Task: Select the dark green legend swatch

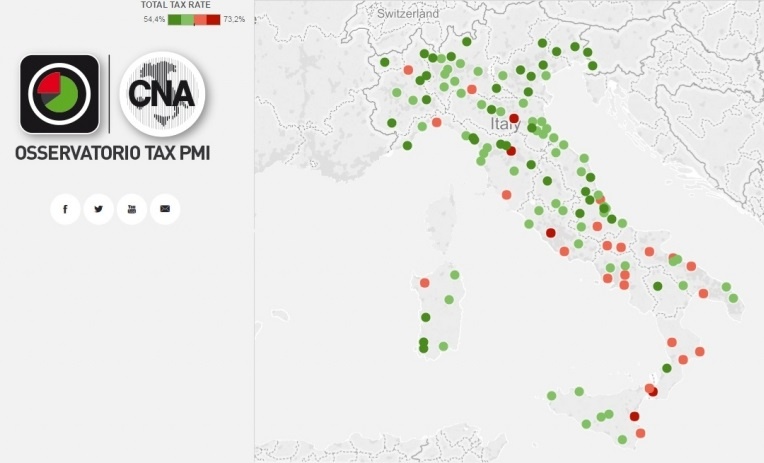Action: [174, 19]
